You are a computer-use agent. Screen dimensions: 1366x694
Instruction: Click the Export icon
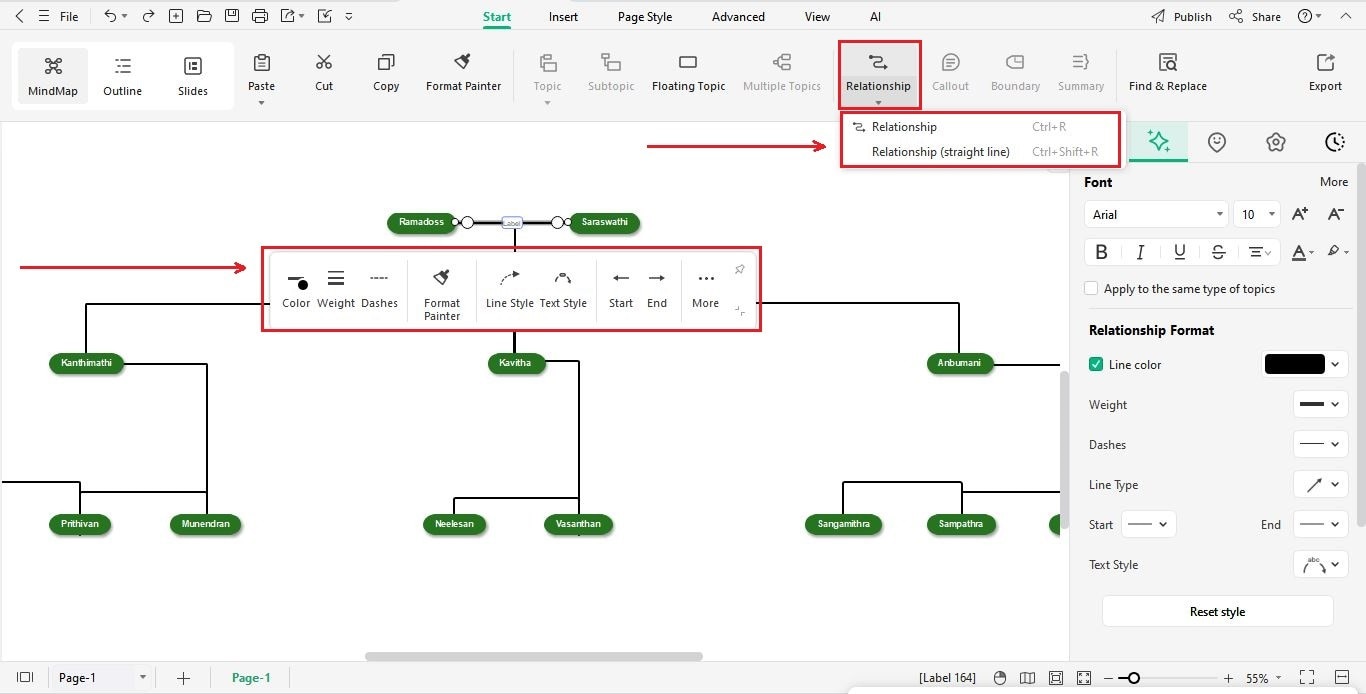(x=1325, y=73)
